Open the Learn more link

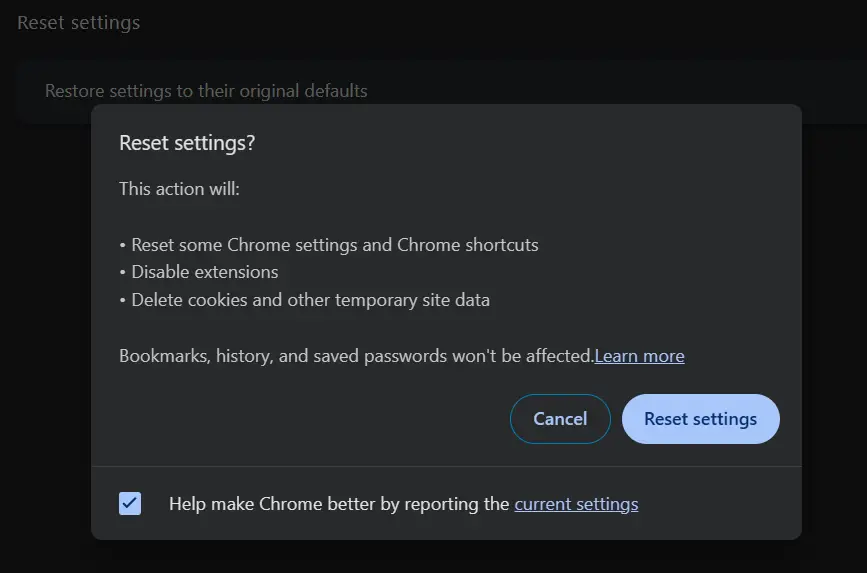(x=639, y=356)
